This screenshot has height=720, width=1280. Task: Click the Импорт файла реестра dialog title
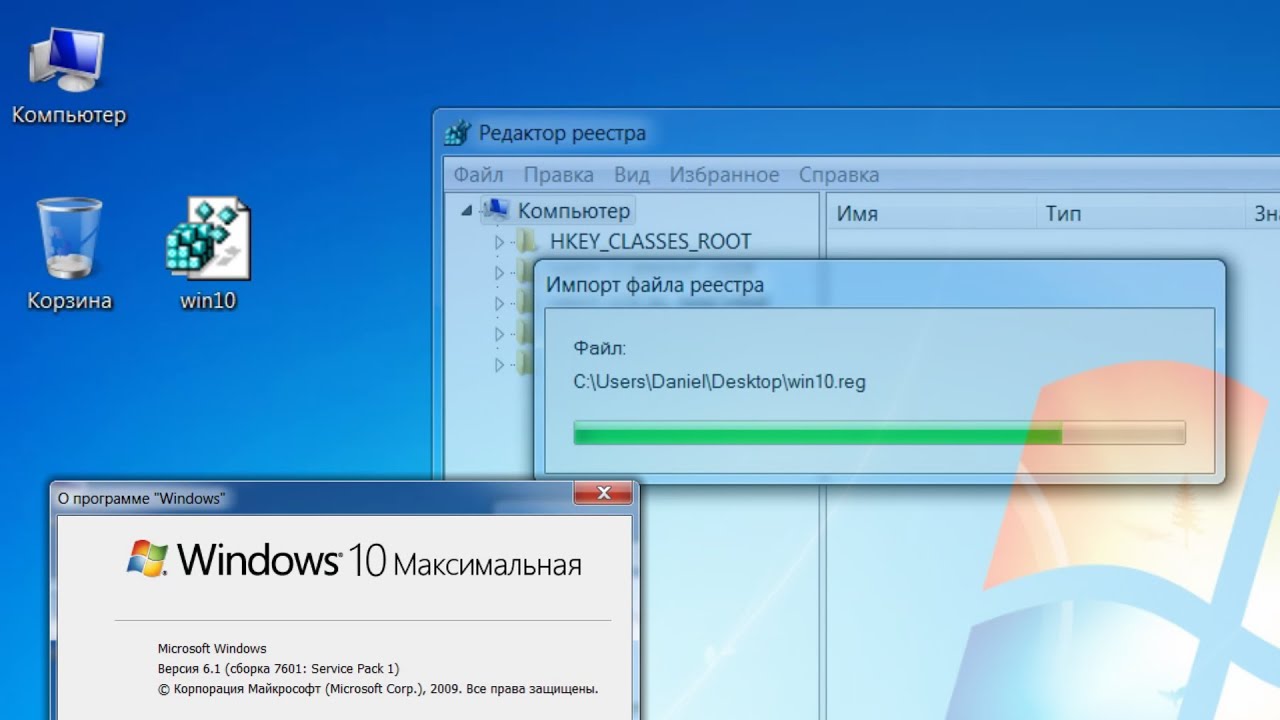(655, 285)
